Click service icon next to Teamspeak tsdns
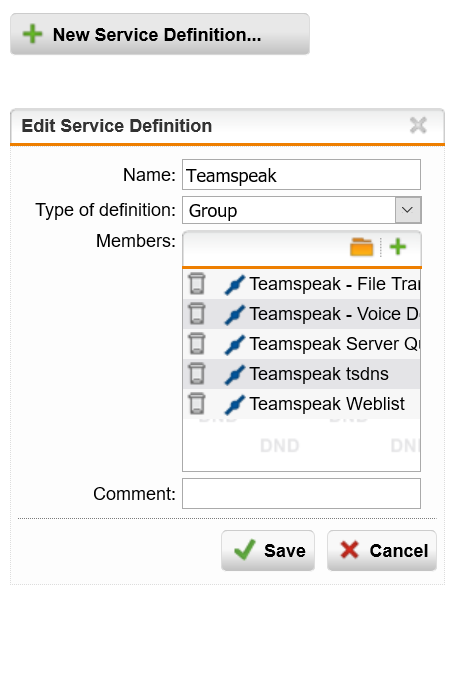 (x=235, y=375)
